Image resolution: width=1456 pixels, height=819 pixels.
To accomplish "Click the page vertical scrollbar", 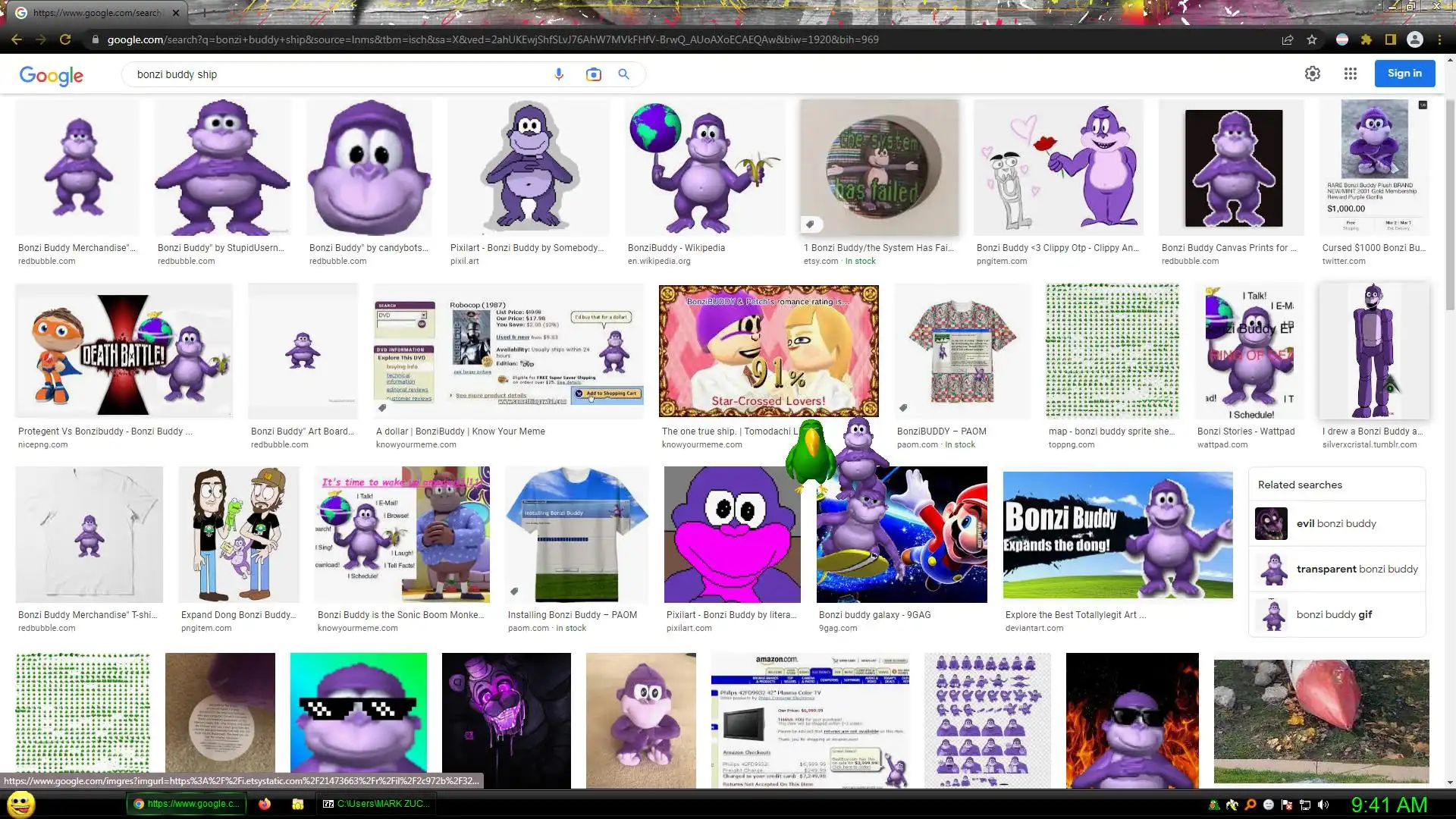I will (1450, 205).
